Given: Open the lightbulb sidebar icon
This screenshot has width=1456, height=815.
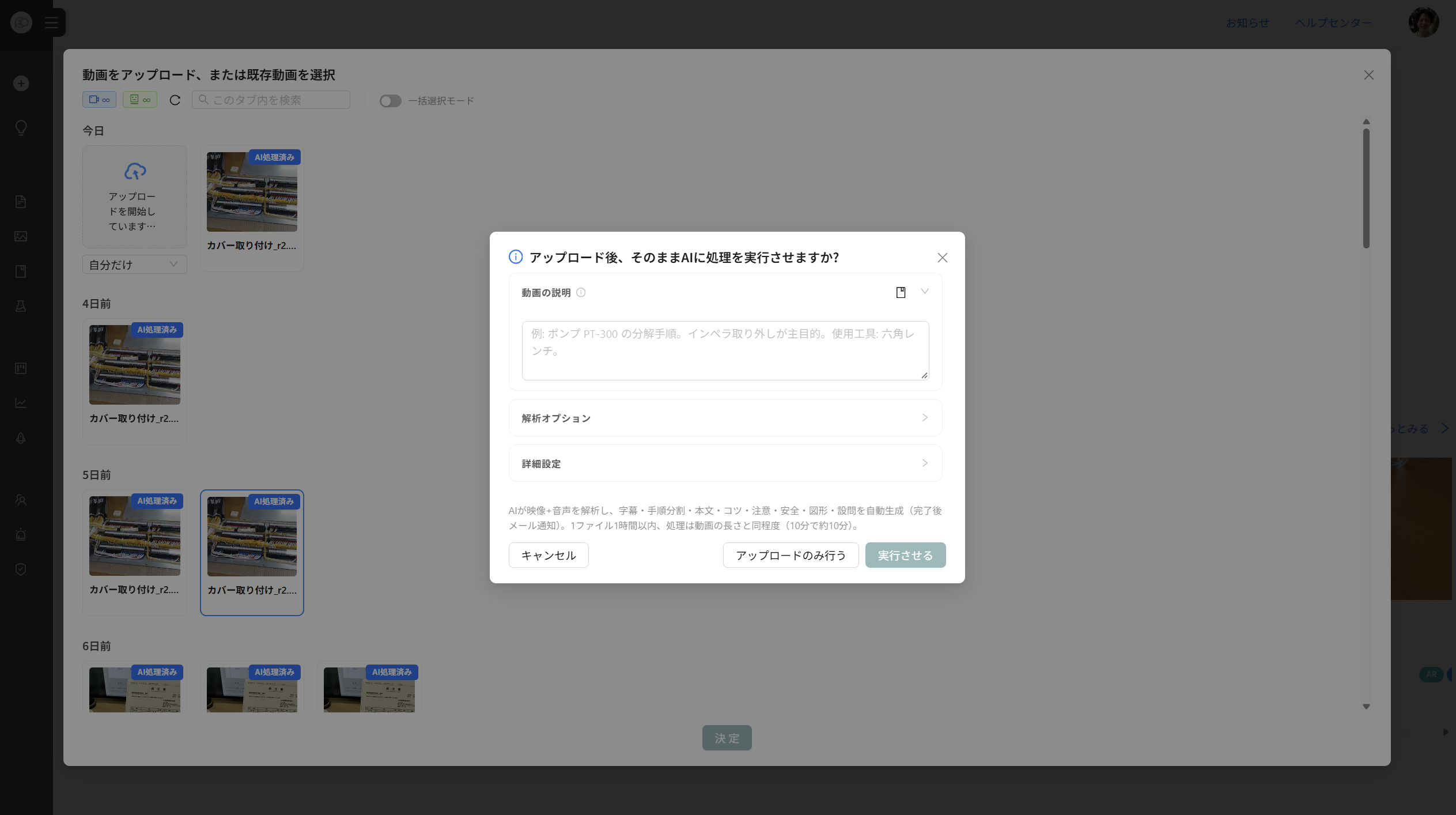Looking at the screenshot, I should coord(21,127).
